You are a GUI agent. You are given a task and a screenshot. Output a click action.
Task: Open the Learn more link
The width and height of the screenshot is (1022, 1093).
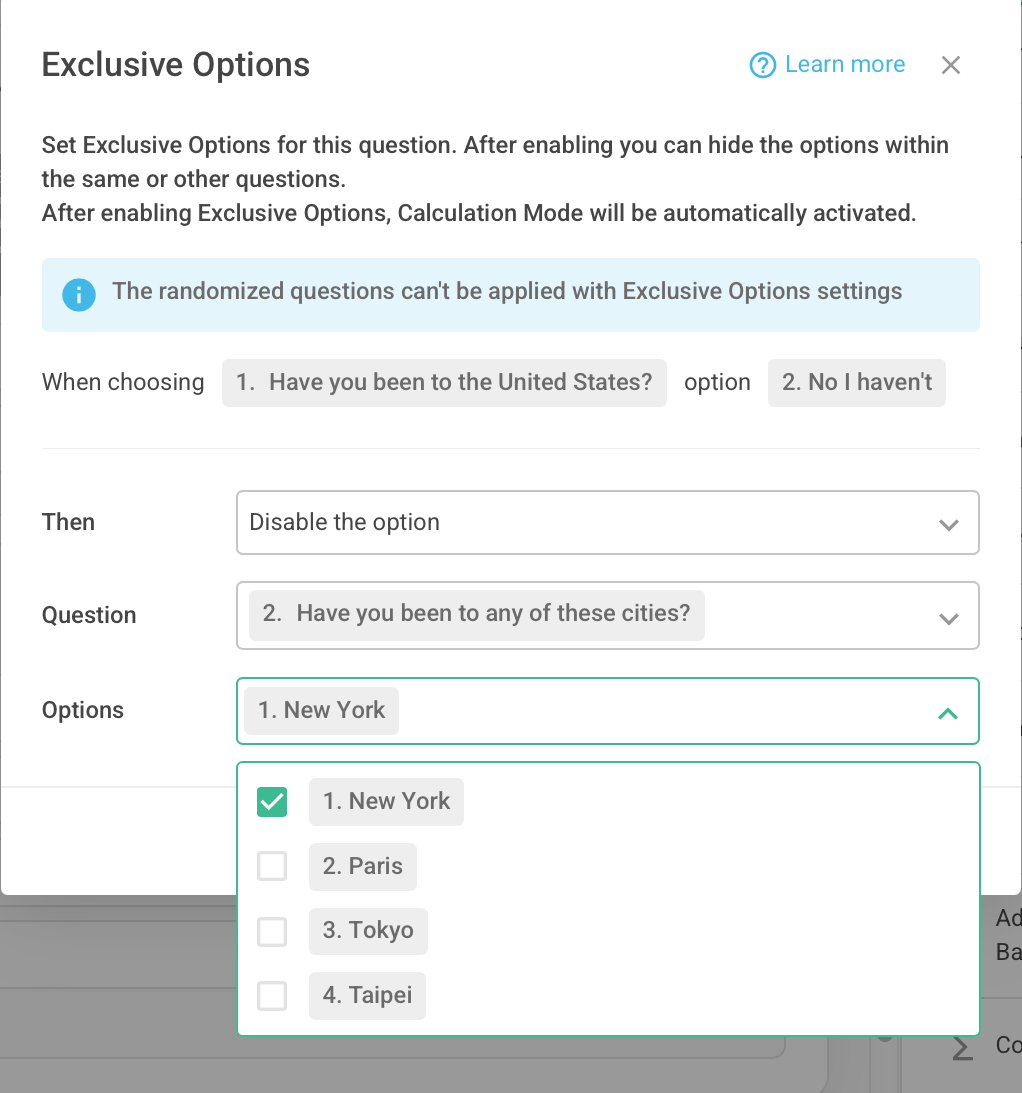pos(844,64)
